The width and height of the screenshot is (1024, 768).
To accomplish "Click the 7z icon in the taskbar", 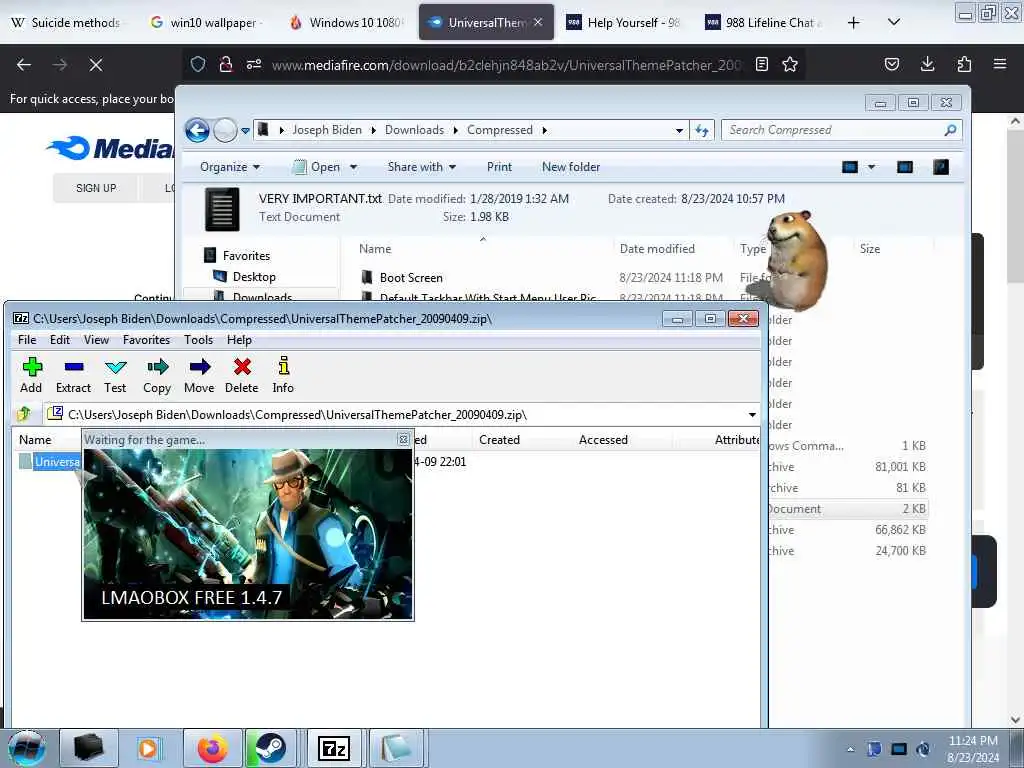I will click(334, 748).
